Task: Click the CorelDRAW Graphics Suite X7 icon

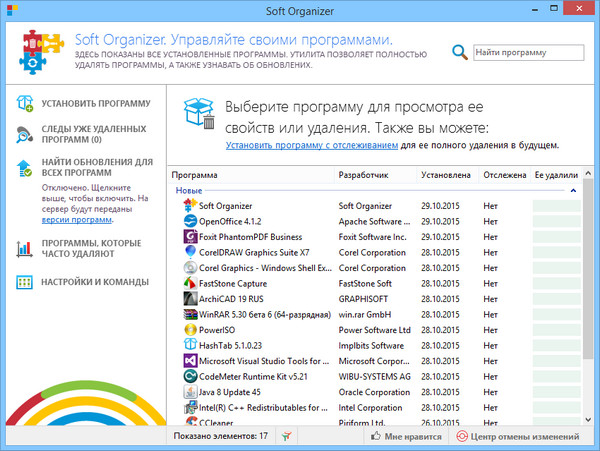Action: pyautogui.click(x=189, y=253)
